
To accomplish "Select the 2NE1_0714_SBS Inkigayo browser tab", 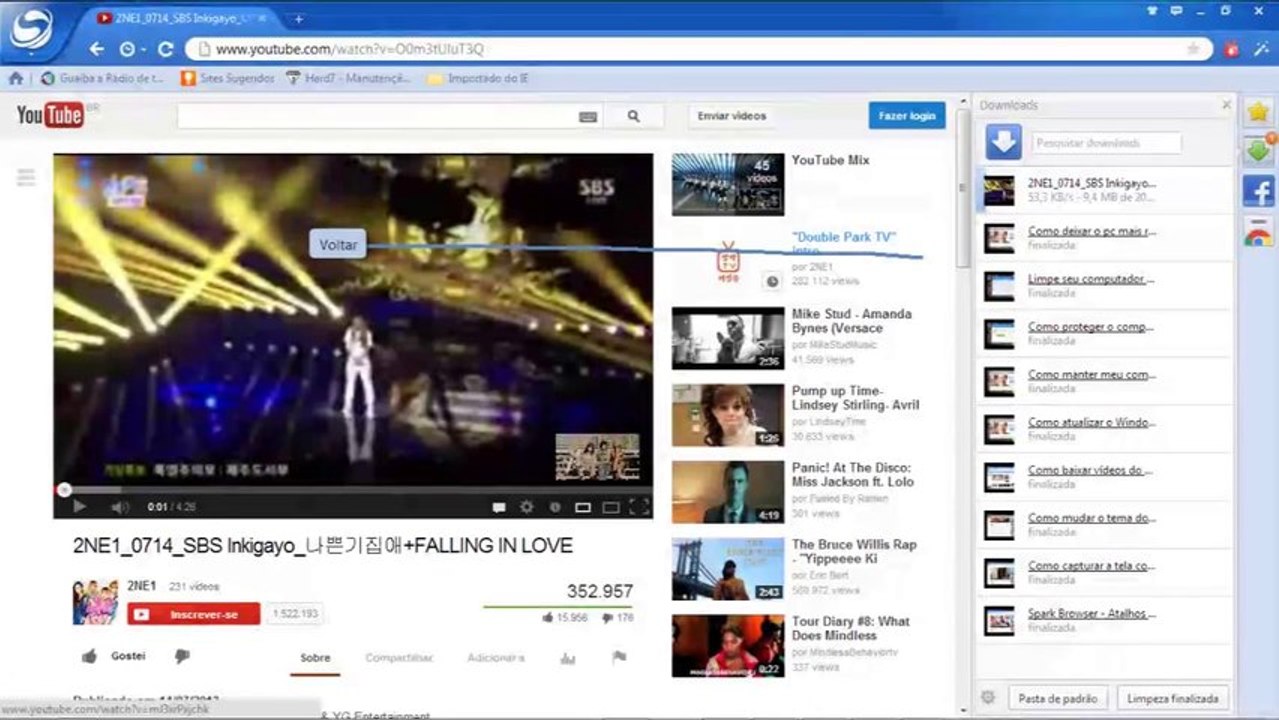I will [183, 19].
